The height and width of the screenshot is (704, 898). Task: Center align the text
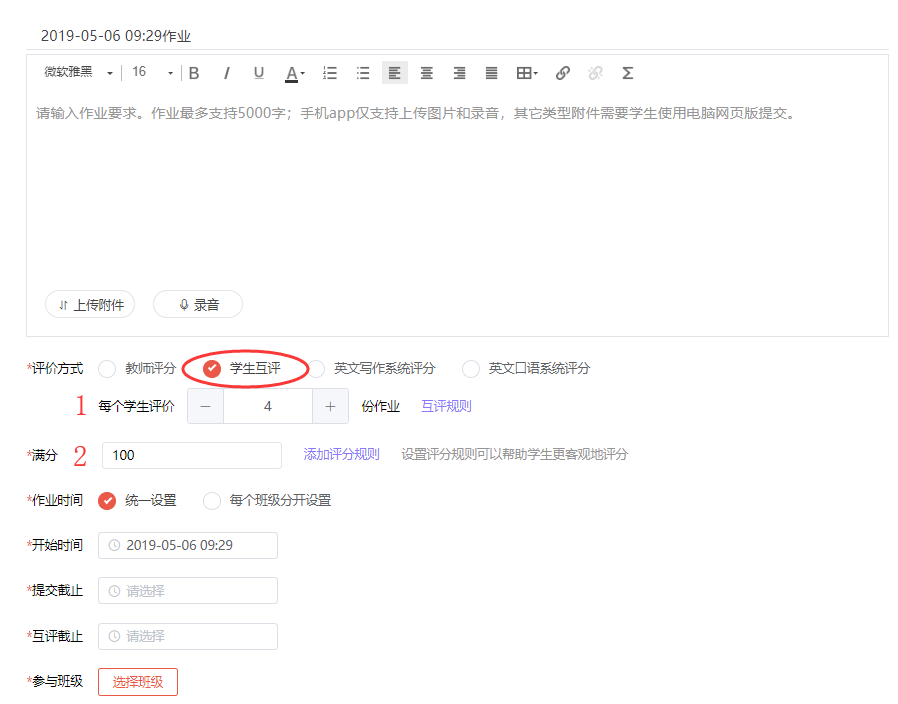pyautogui.click(x=427, y=73)
